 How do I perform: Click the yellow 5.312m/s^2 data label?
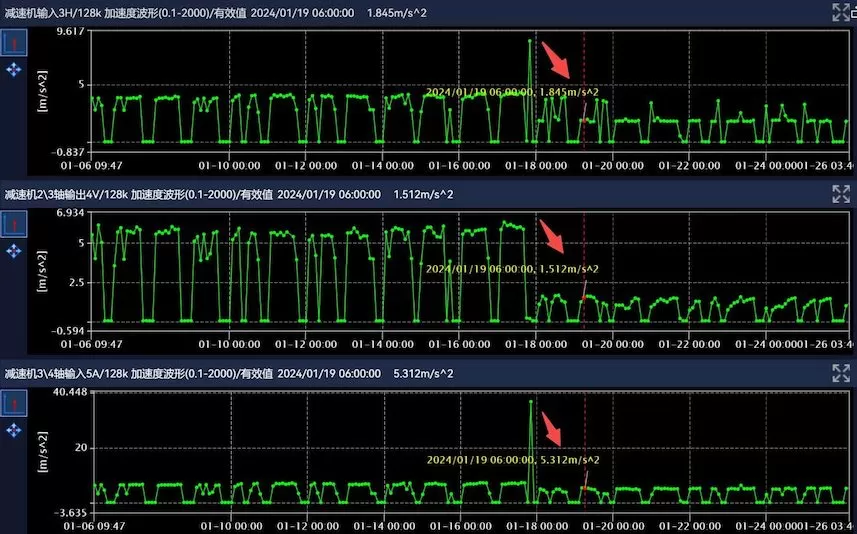point(512,460)
